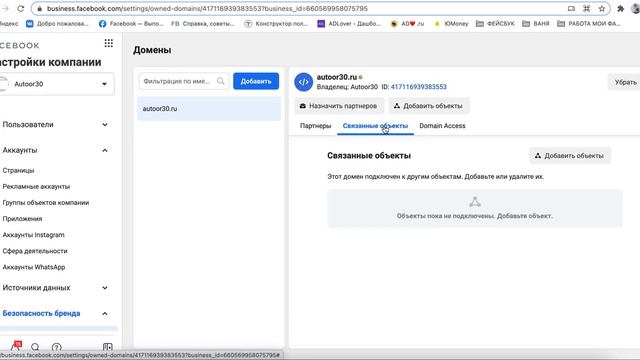
Task: Open Группы объектов компании
Action: click(x=46, y=202)
